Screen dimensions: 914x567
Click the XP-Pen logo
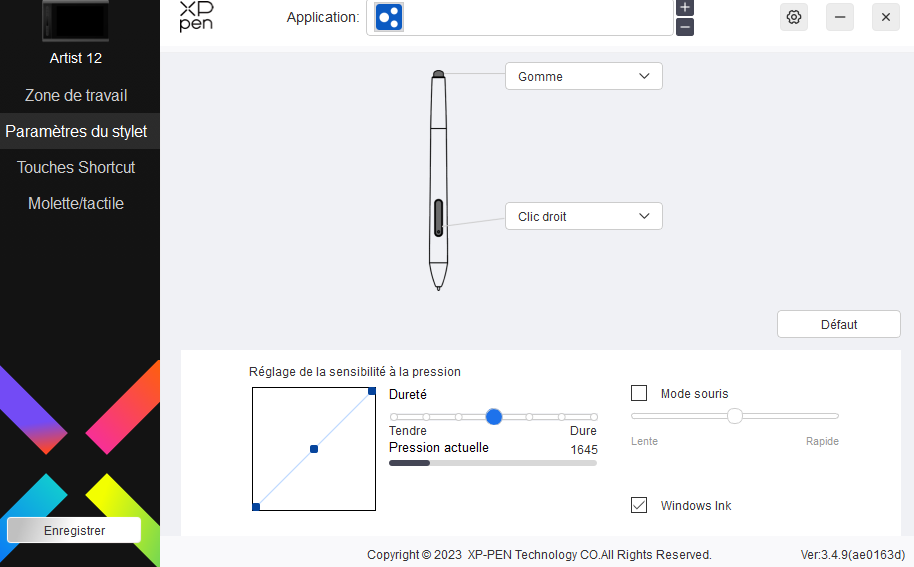click(196, 16)
